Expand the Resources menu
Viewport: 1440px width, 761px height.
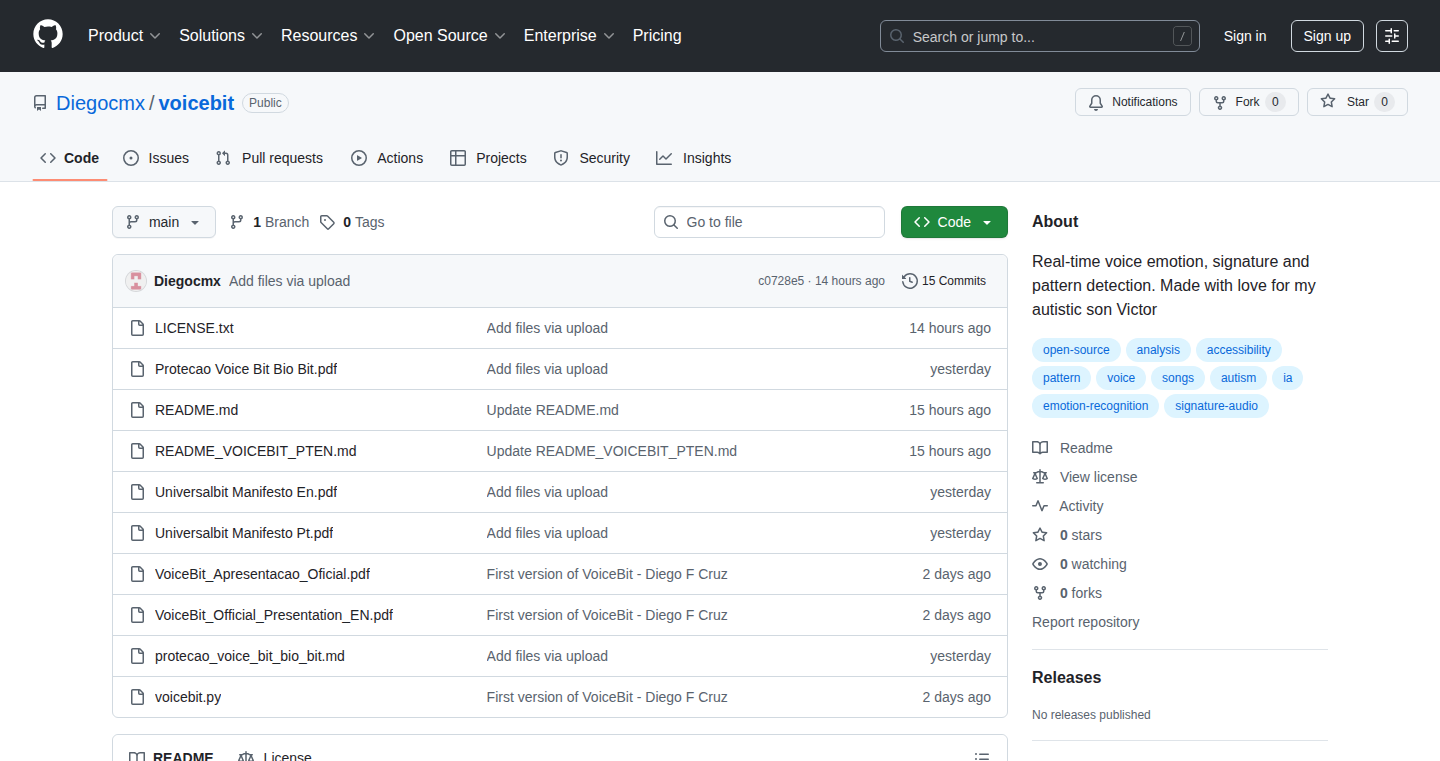(x=328, y=36)
